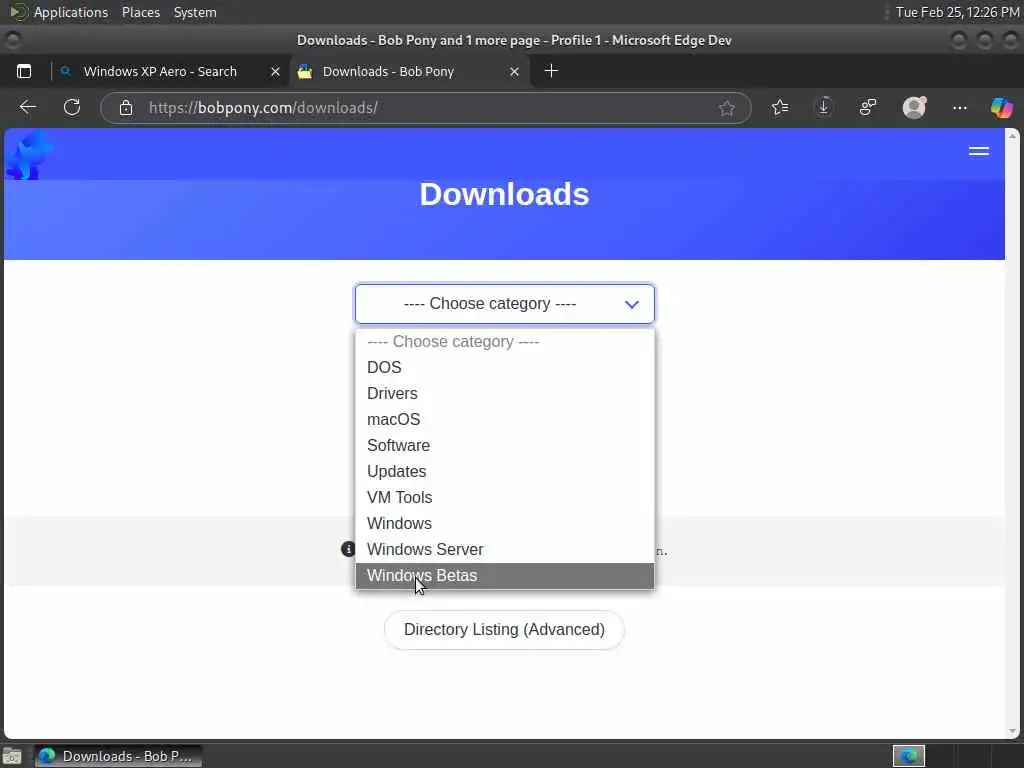Select the placeholder Choose category option
1024x768 pixels.
504,342
